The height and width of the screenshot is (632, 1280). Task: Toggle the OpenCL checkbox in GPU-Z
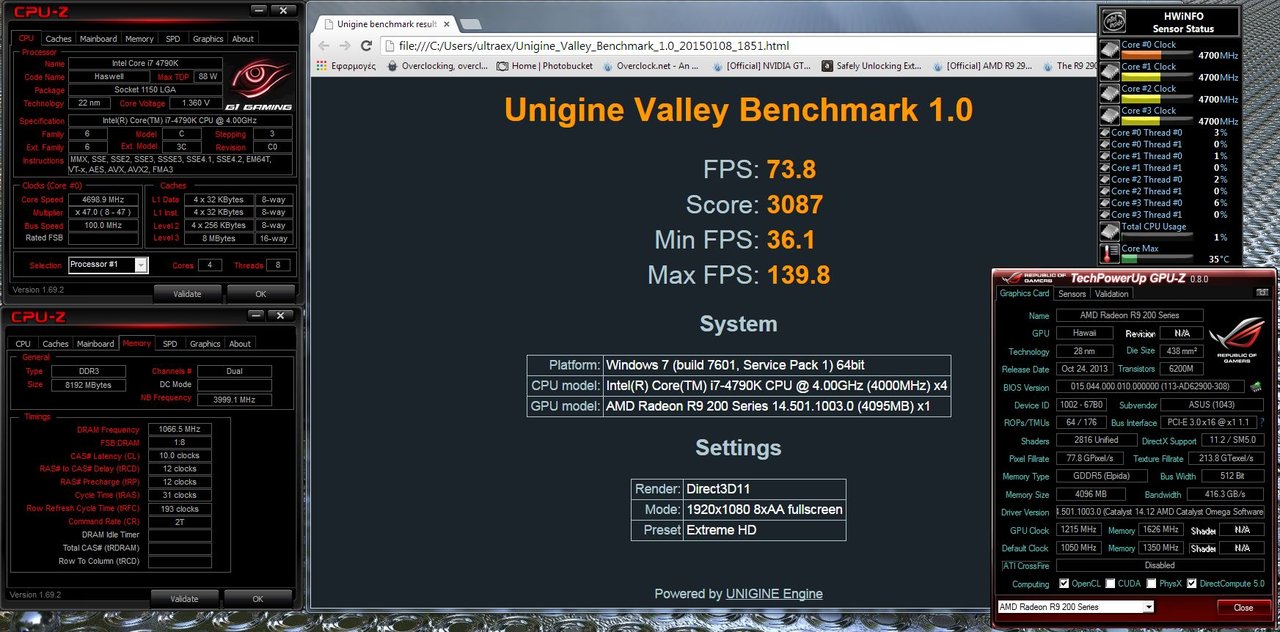point(1064,584)
